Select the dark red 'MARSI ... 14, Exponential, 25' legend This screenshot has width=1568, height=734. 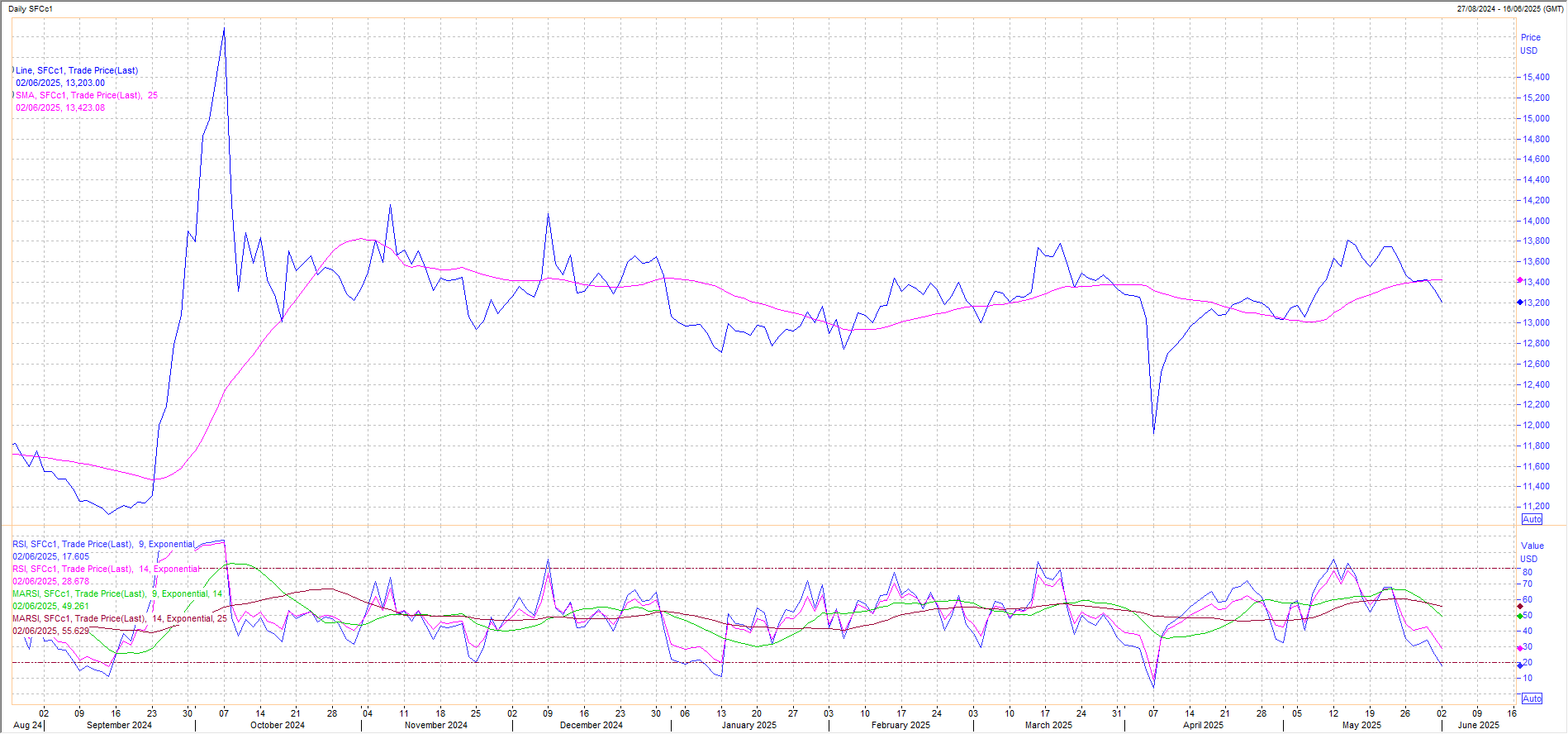click(120, 619)
